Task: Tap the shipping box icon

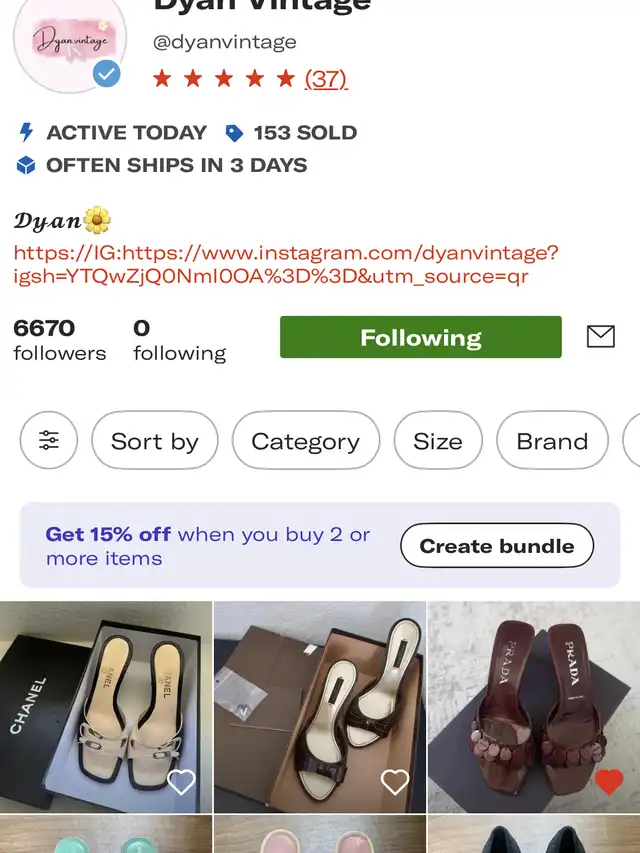Action: click(x=27, y=165)
